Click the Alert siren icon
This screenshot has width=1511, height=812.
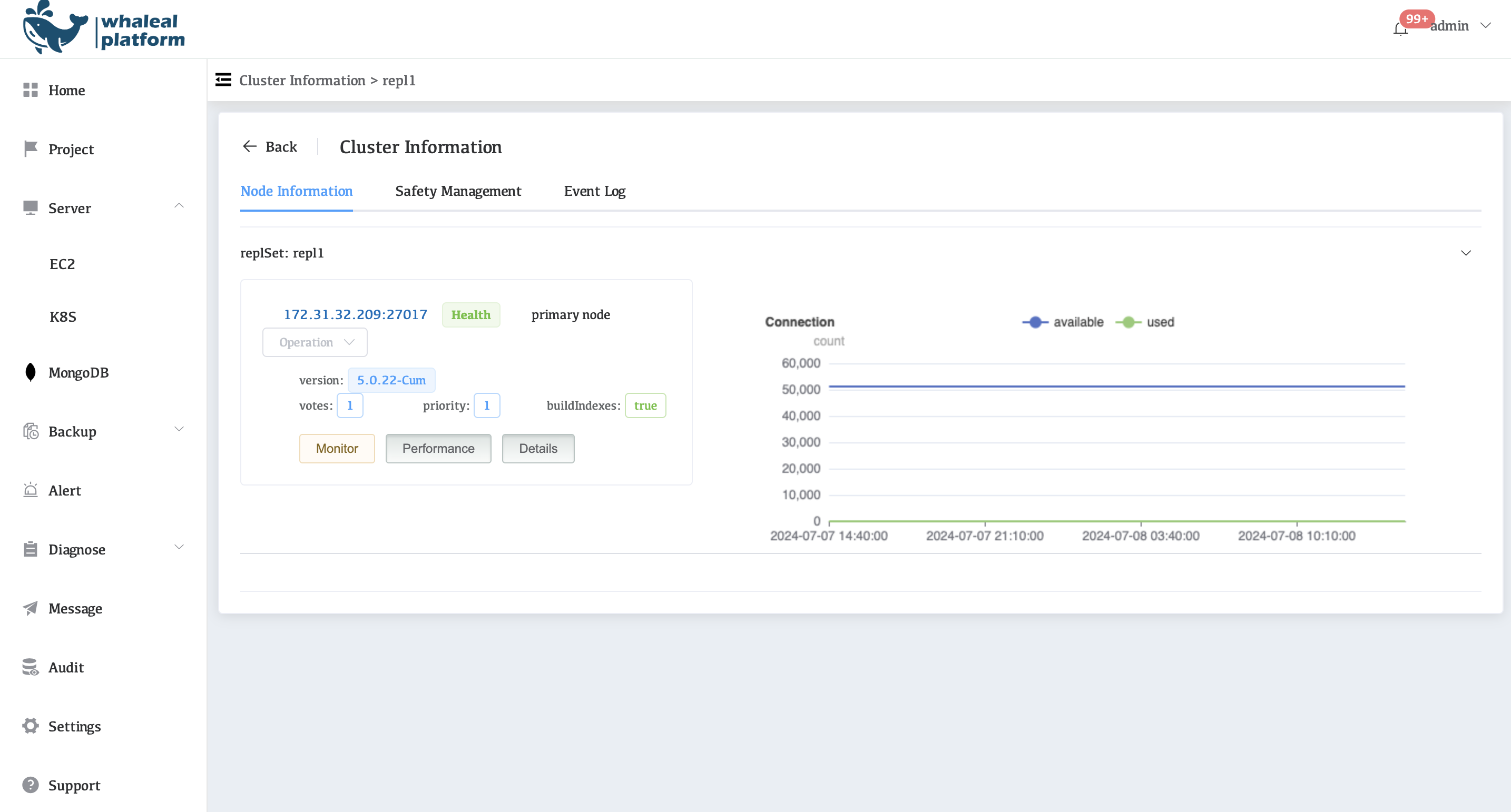coord(30,490)
